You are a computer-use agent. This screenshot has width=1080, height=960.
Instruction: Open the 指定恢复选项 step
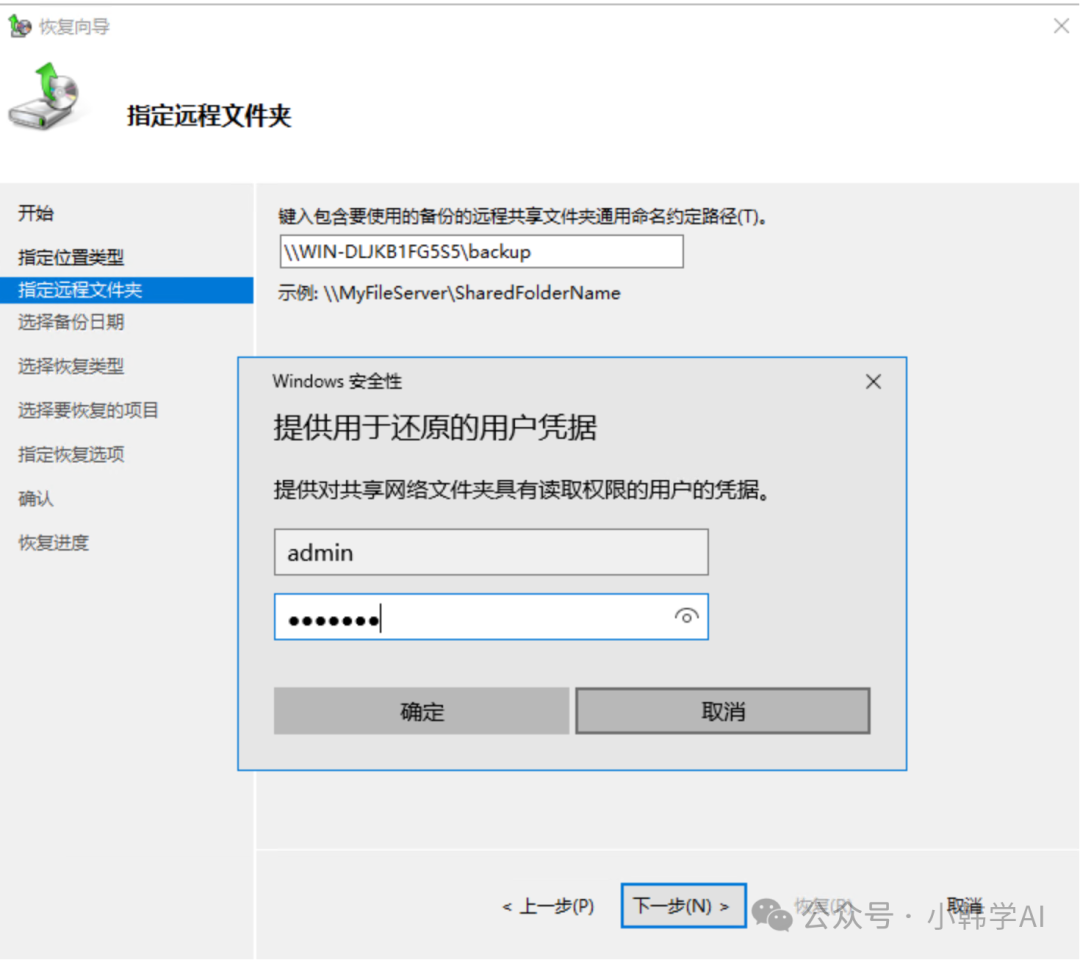[x=71, y=454]
